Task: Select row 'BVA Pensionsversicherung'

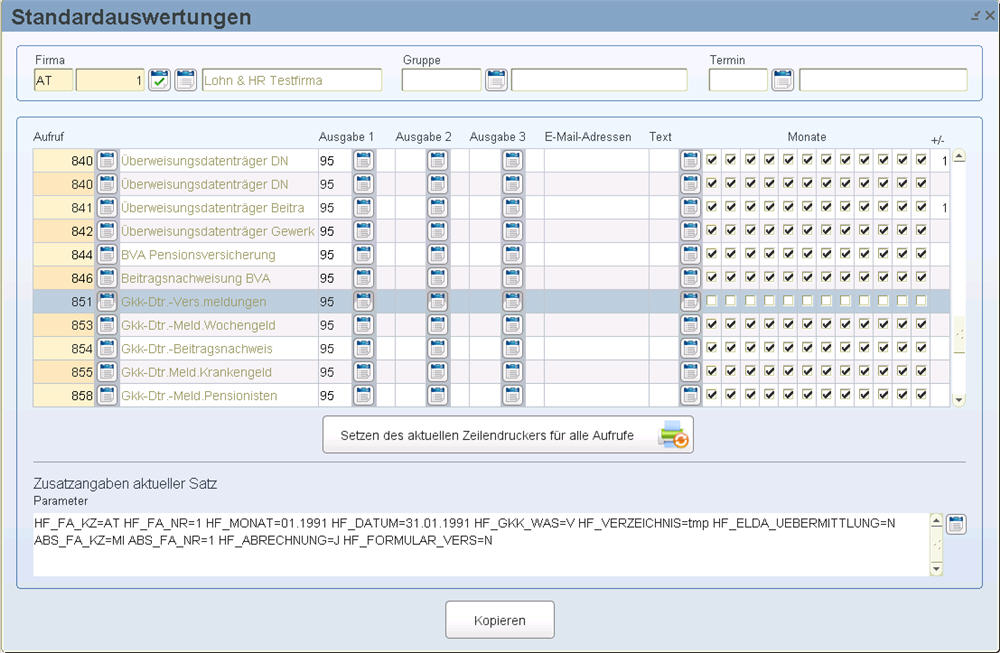Action: (x=491, y=254)
